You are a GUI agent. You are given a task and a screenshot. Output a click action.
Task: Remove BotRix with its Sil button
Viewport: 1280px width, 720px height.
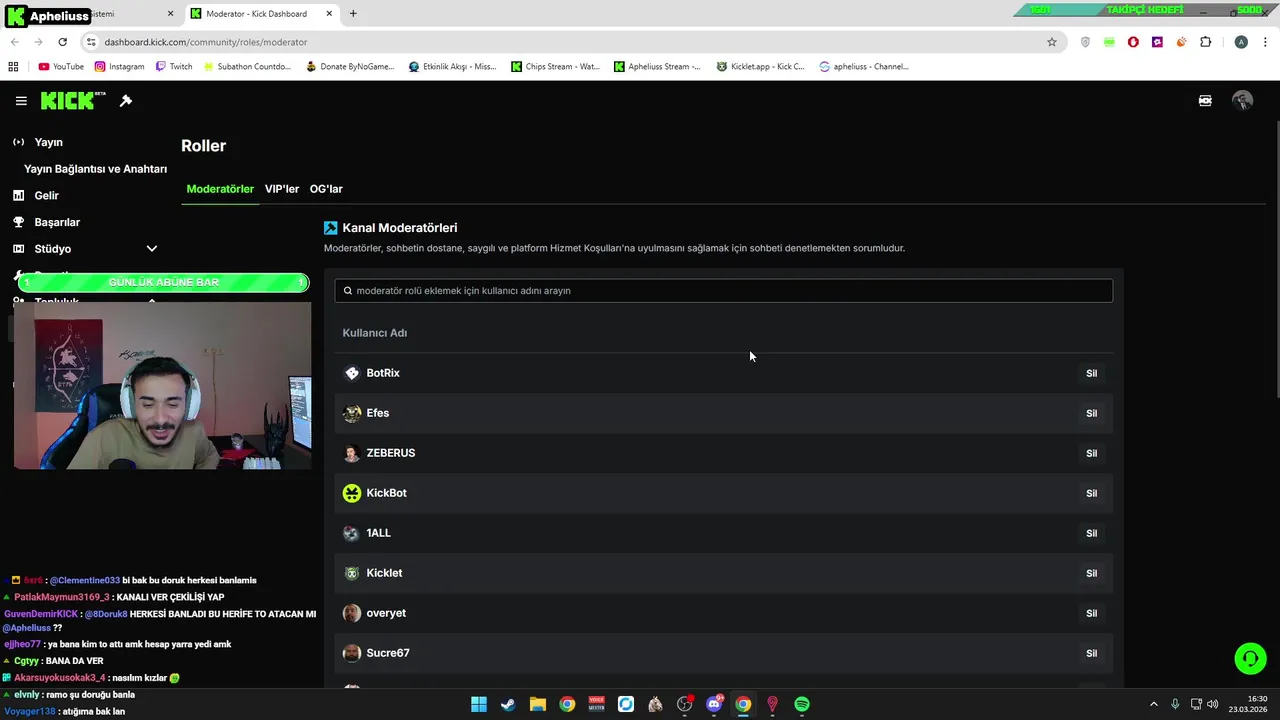[x=1091, y=373]
